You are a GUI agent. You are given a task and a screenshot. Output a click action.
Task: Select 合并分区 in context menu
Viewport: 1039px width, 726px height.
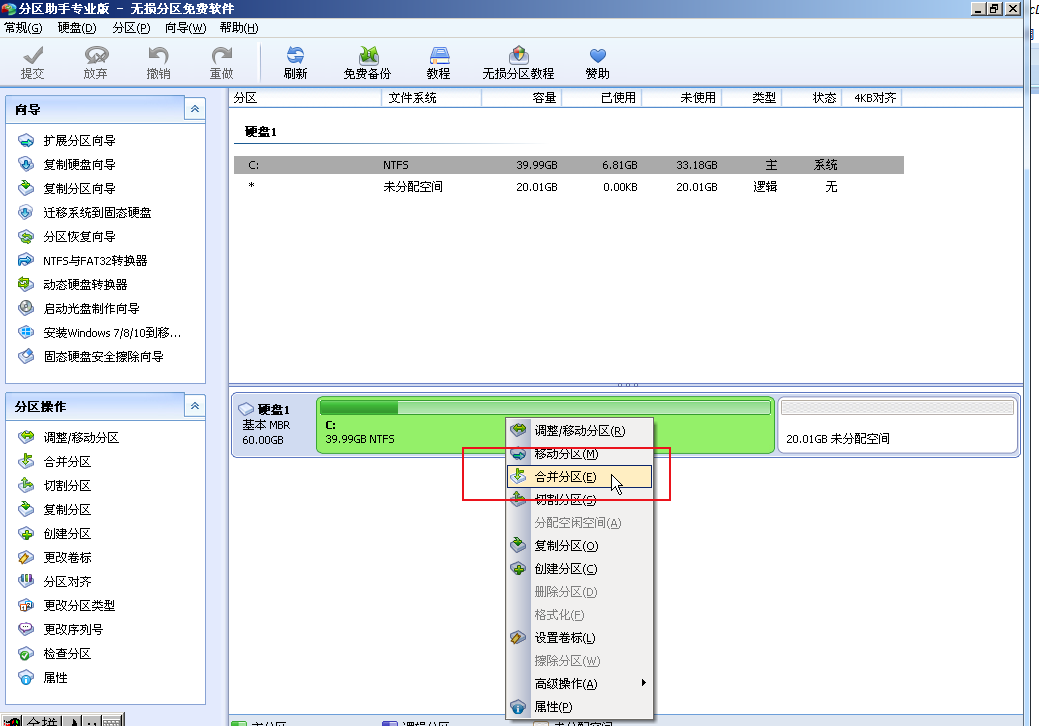[x=565, y=477]
